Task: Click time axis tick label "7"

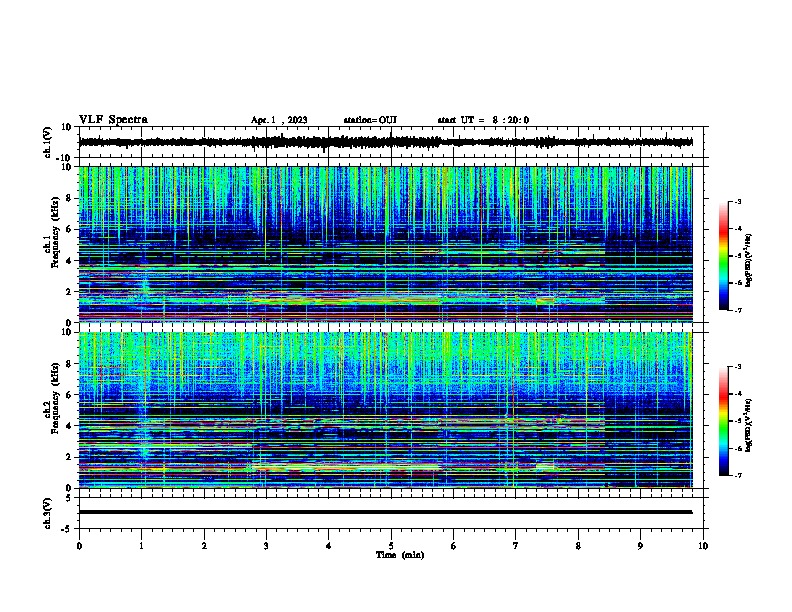Action: click(x=516, y=546)
